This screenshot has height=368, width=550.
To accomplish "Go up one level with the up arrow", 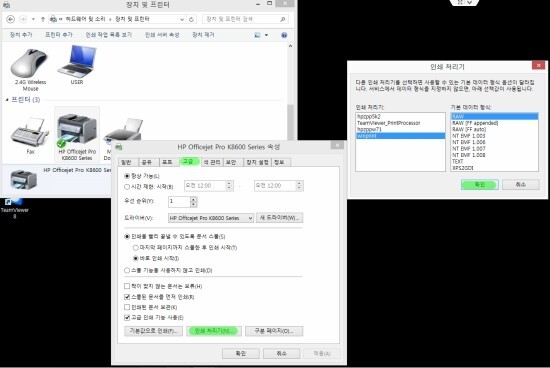I will 43,19.
